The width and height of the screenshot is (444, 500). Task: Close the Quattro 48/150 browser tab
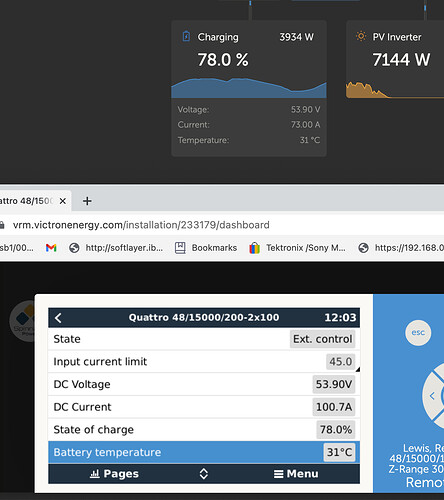(x=63, y=201)
